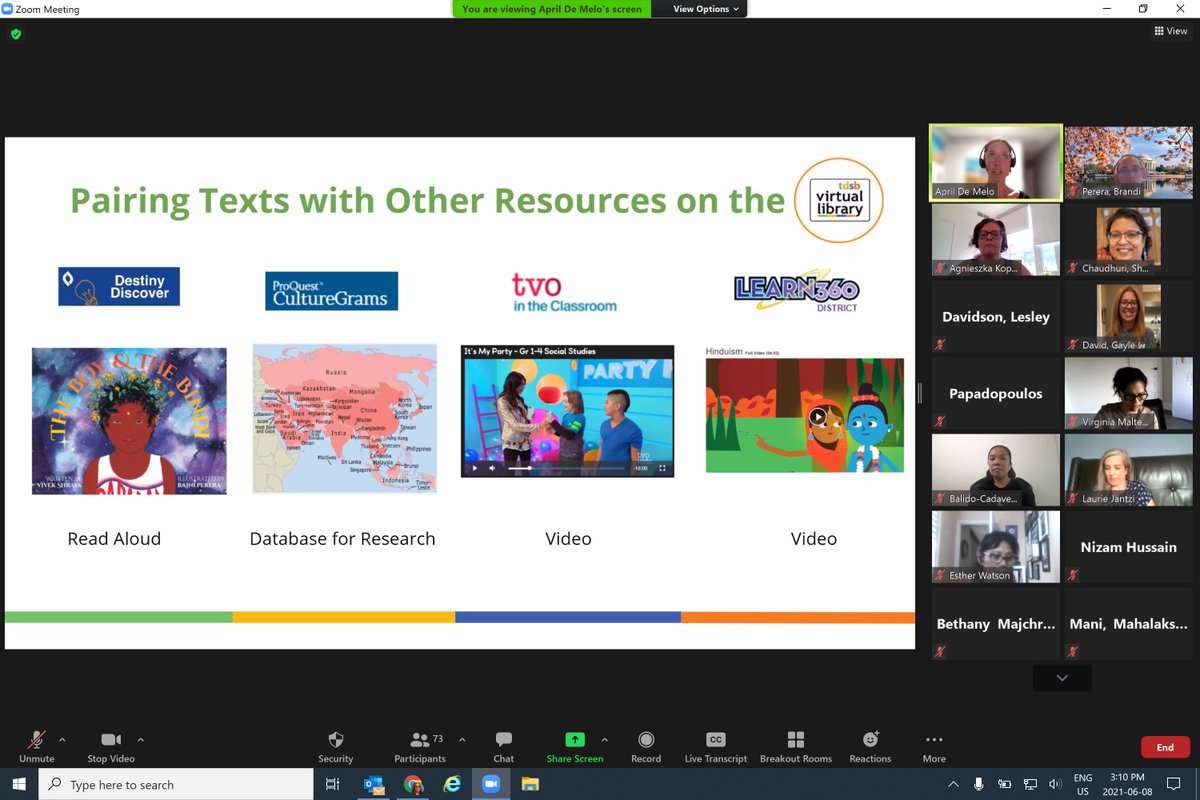This screenshot has width=1200, height=800.
Task: Click the green encryption shield icon
Action: pyautogui.click(x=15, y=33)
